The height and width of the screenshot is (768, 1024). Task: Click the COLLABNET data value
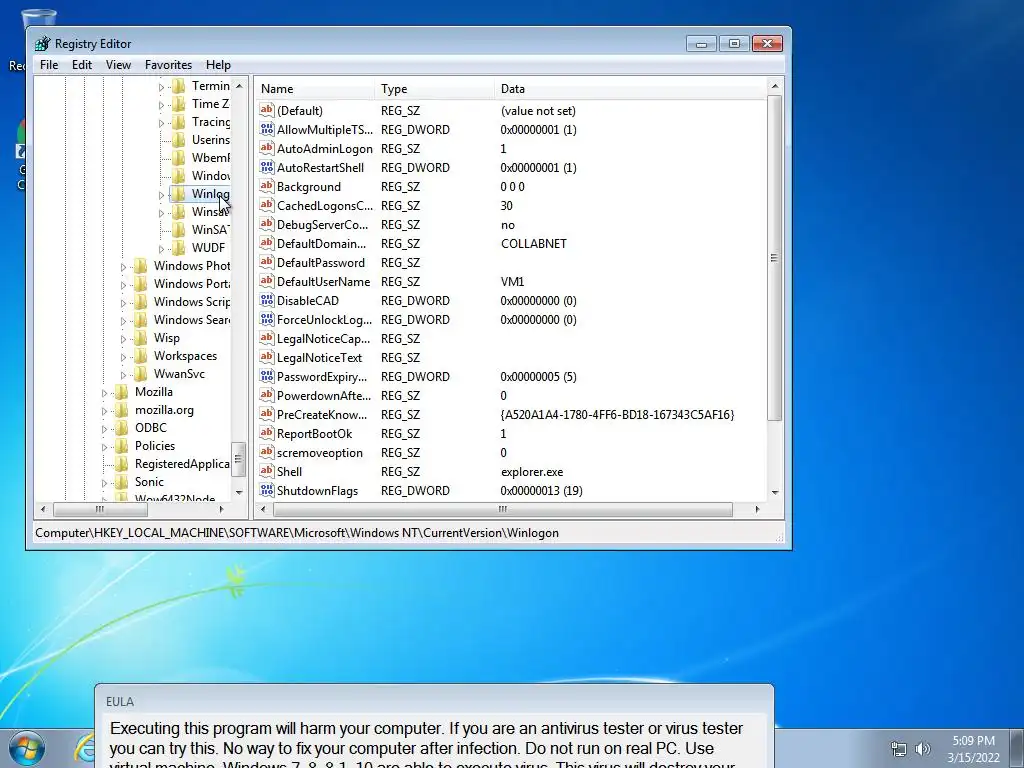click(534, 244)
